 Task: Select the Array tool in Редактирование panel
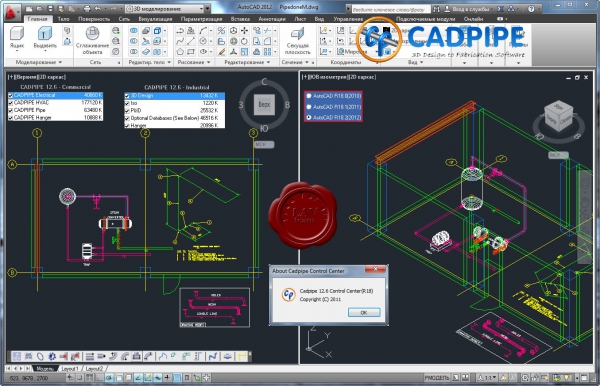pos(267,51)
